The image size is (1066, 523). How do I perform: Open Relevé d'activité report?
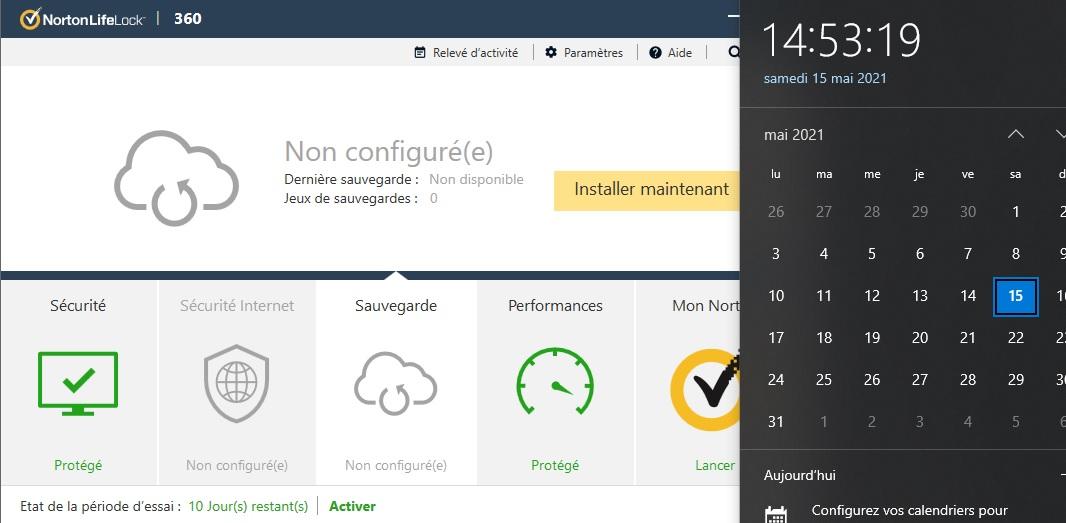point(475,52)
